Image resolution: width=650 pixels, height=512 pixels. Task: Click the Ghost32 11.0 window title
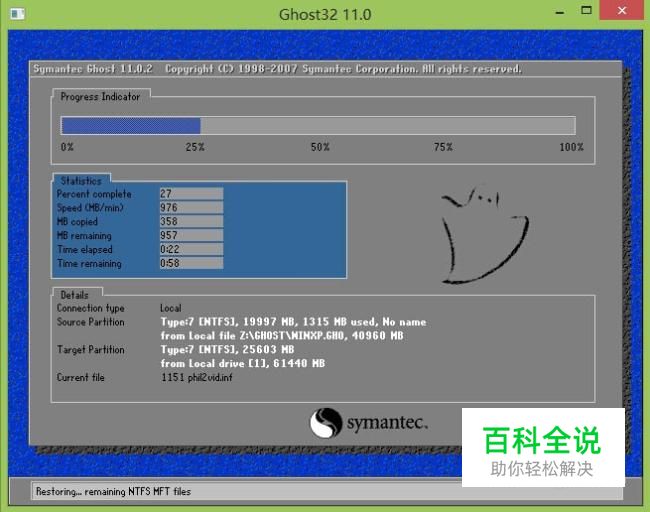(325, 15)
